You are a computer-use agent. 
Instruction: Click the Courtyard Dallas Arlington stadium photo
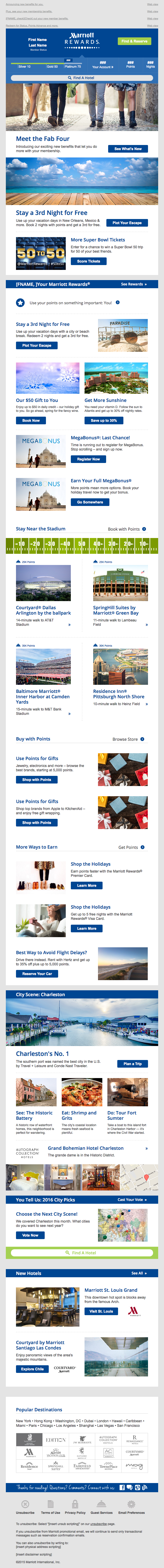[43, 583]
